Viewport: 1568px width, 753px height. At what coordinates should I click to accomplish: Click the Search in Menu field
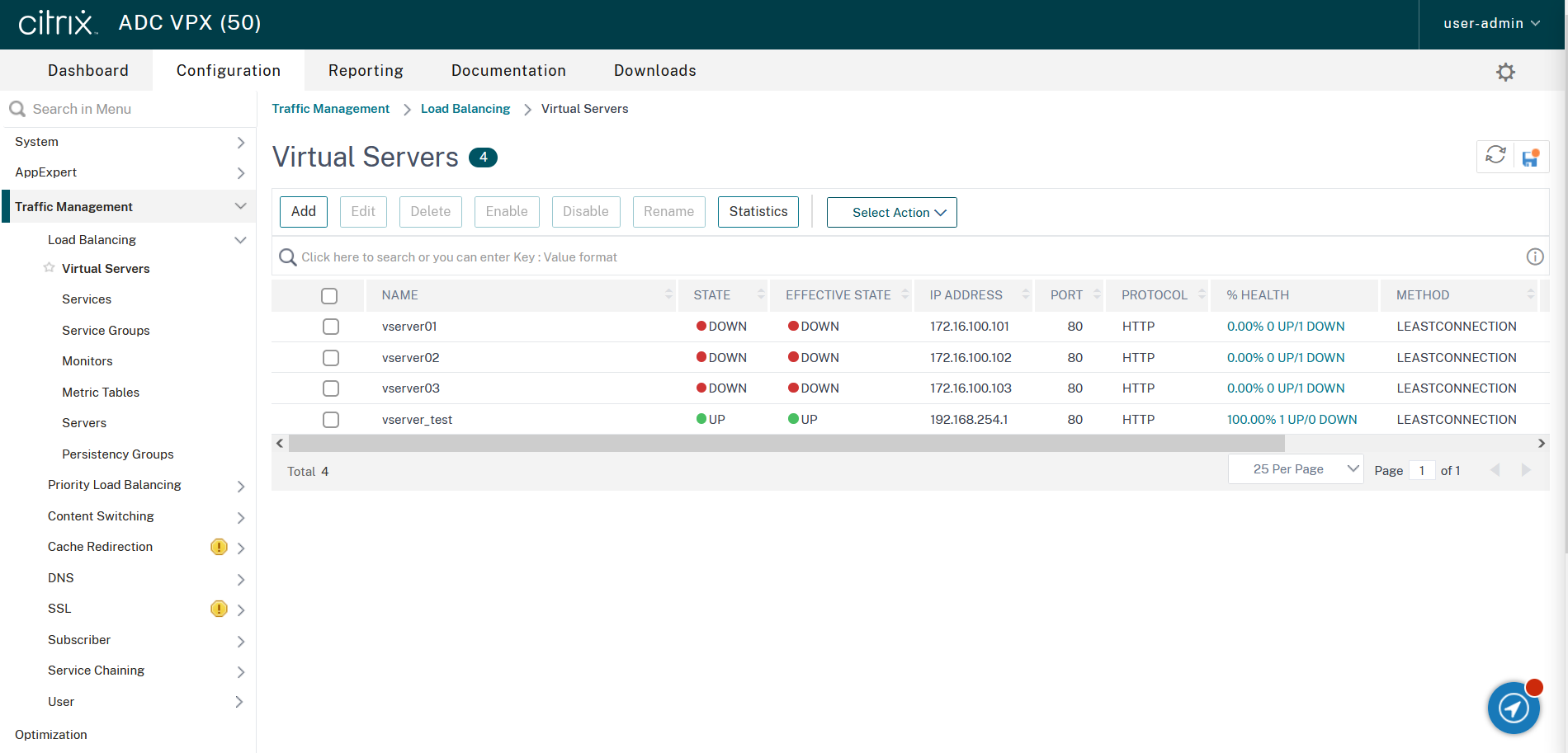[132, 109]
